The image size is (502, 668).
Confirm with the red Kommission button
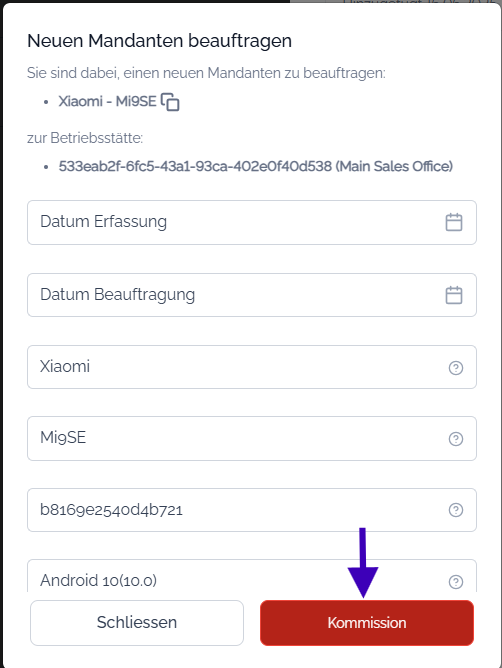pyautogui.click(x=367, y=623)
